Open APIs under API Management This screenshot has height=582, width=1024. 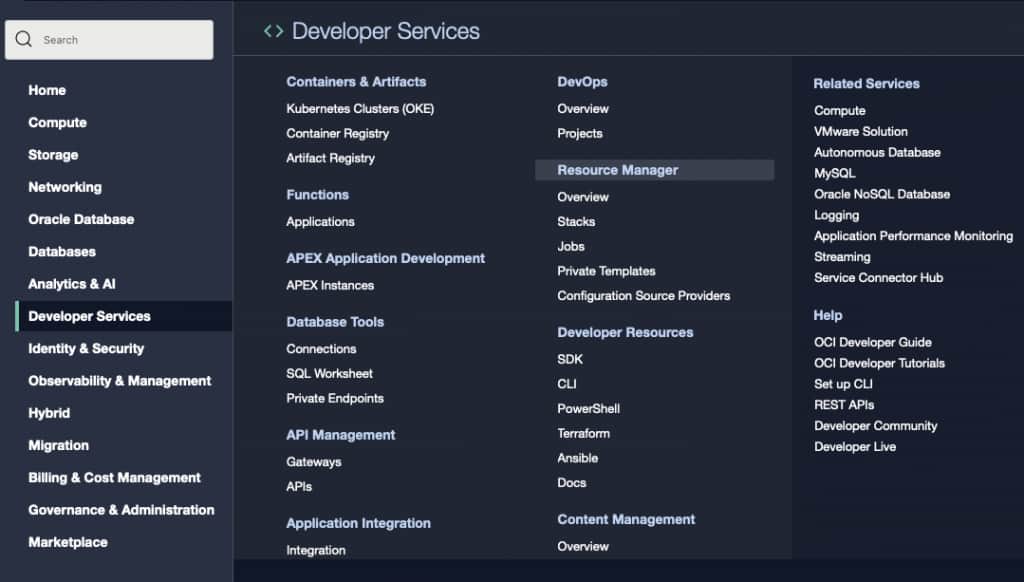point(299,487)
